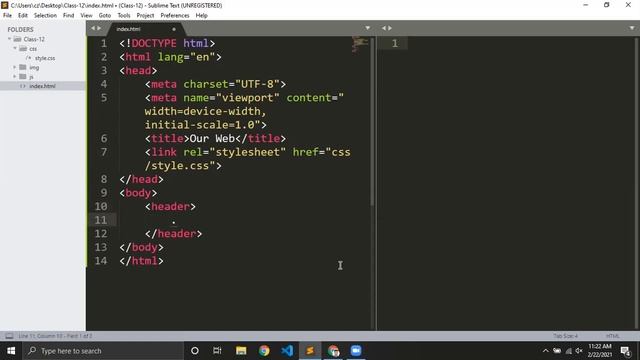Screen dimensions: 640x360
Task: Open the Preferences menu
Action: pyautogui.click(x=175, y=16)
